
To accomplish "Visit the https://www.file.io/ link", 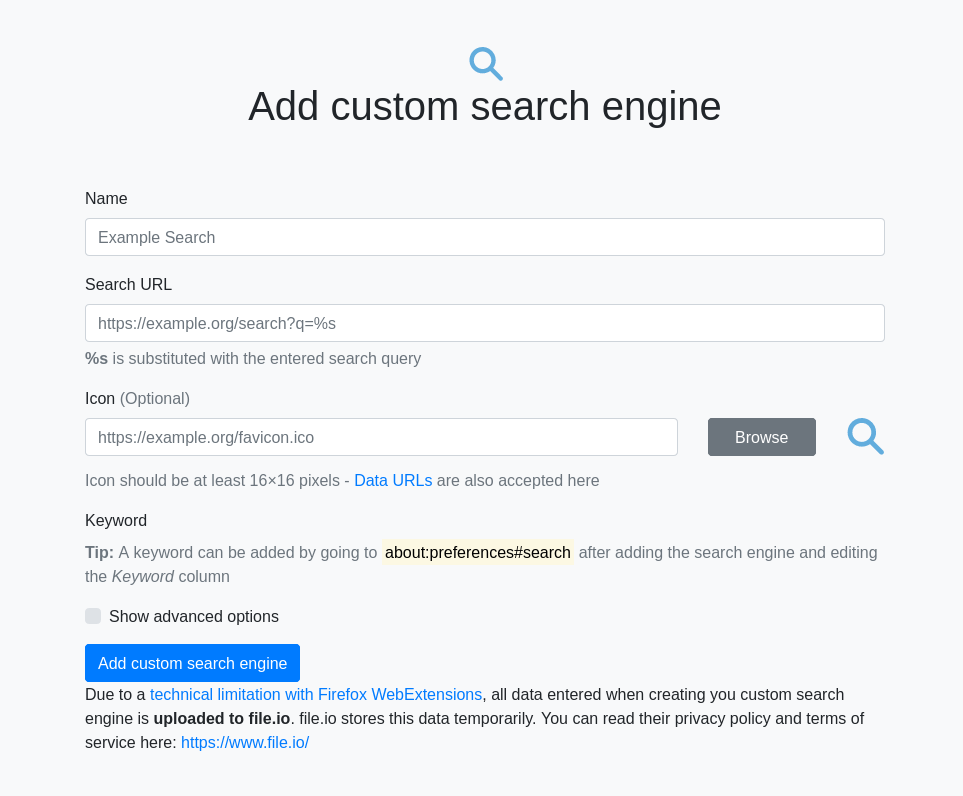I will [245, 742].
